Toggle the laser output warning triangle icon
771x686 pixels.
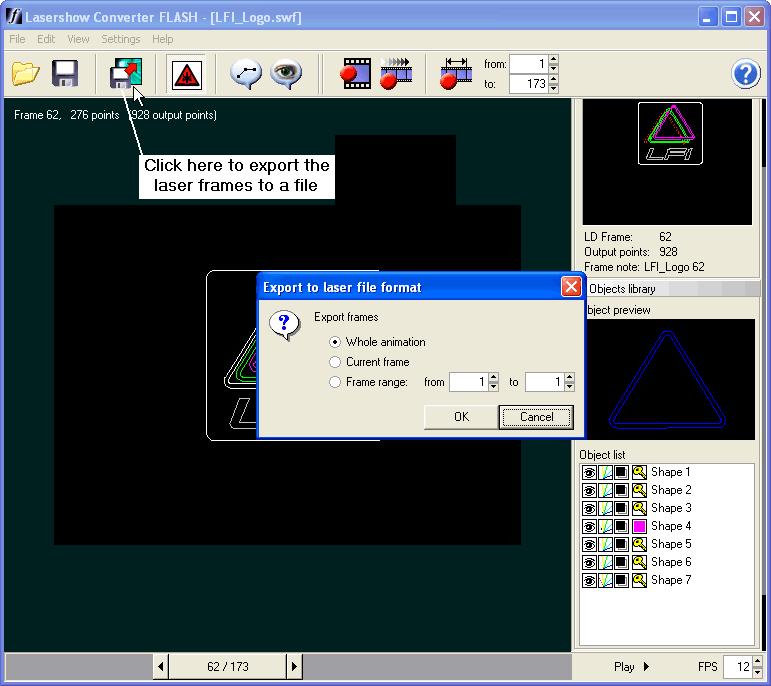click(x=186, y=75)
